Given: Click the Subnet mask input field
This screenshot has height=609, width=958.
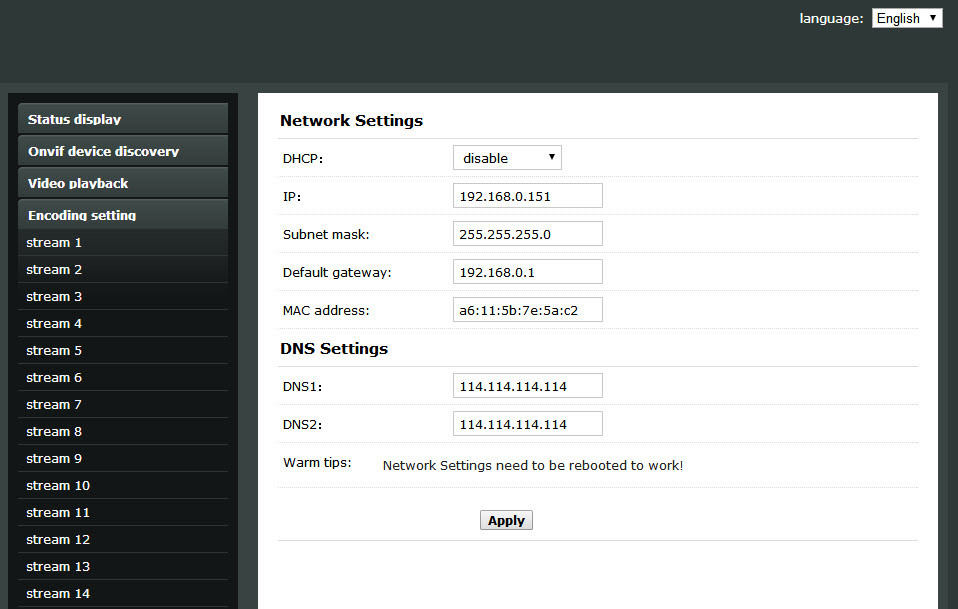Looking at the screenshot, I should click(527, 233).
